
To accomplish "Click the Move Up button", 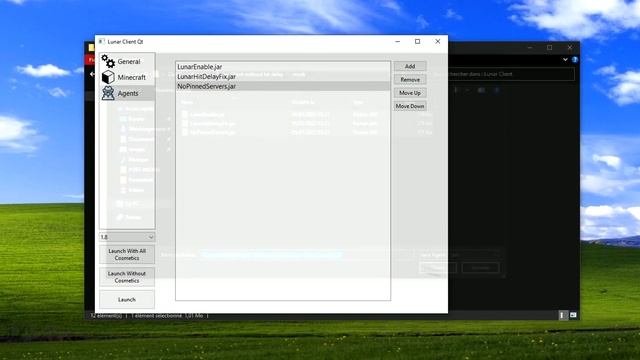I will pos(410,93).
